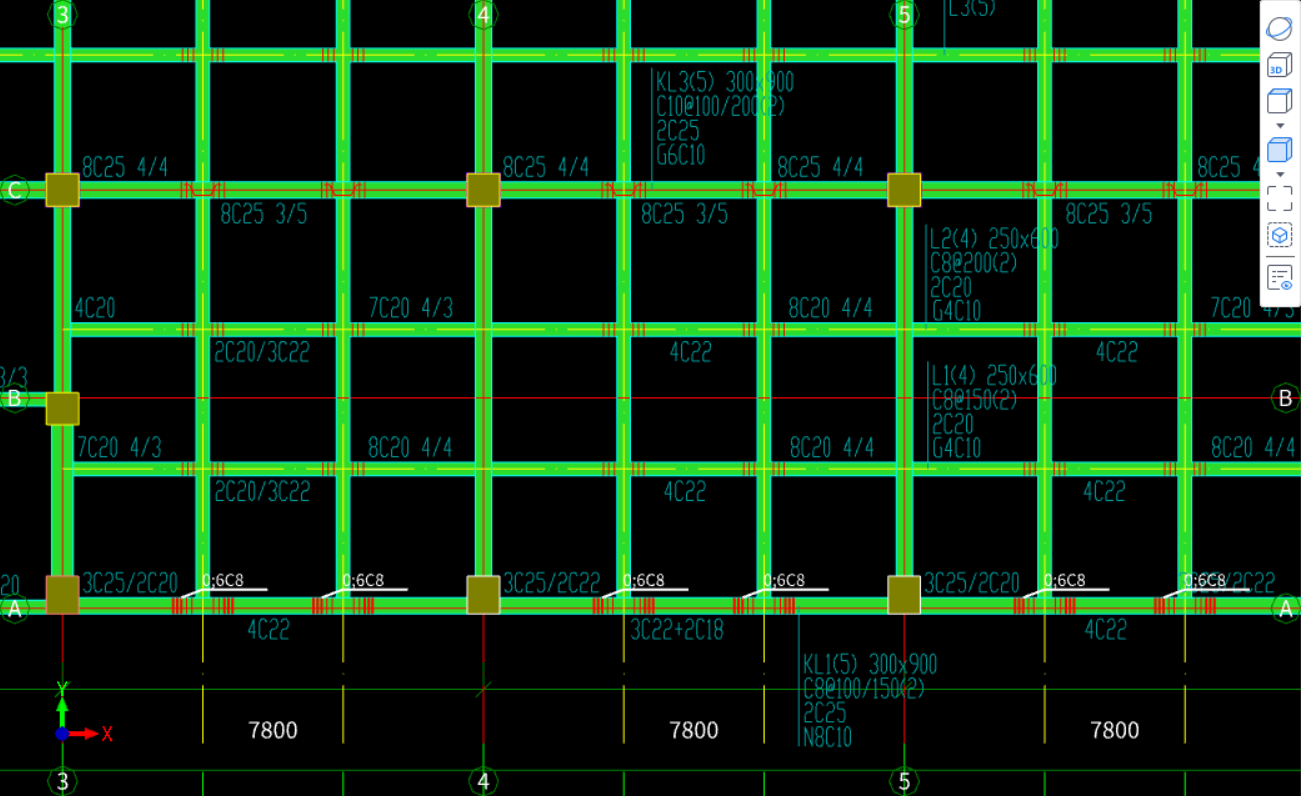Open the list with eye display settings icon
Viewport: 1301px width, 796px height.
1280,277
